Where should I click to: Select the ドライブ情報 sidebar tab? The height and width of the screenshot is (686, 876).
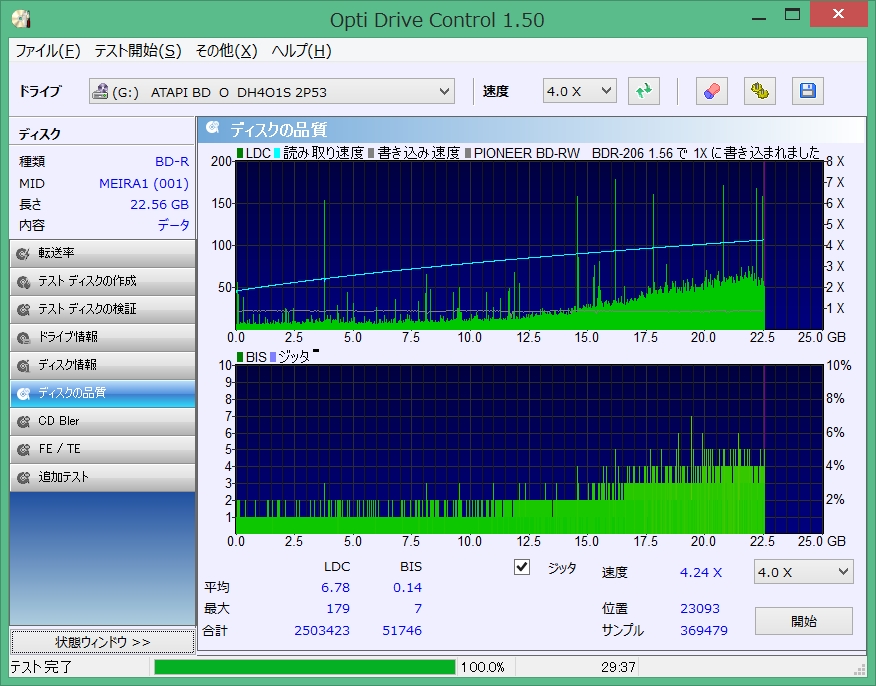[x=102, y=337]
